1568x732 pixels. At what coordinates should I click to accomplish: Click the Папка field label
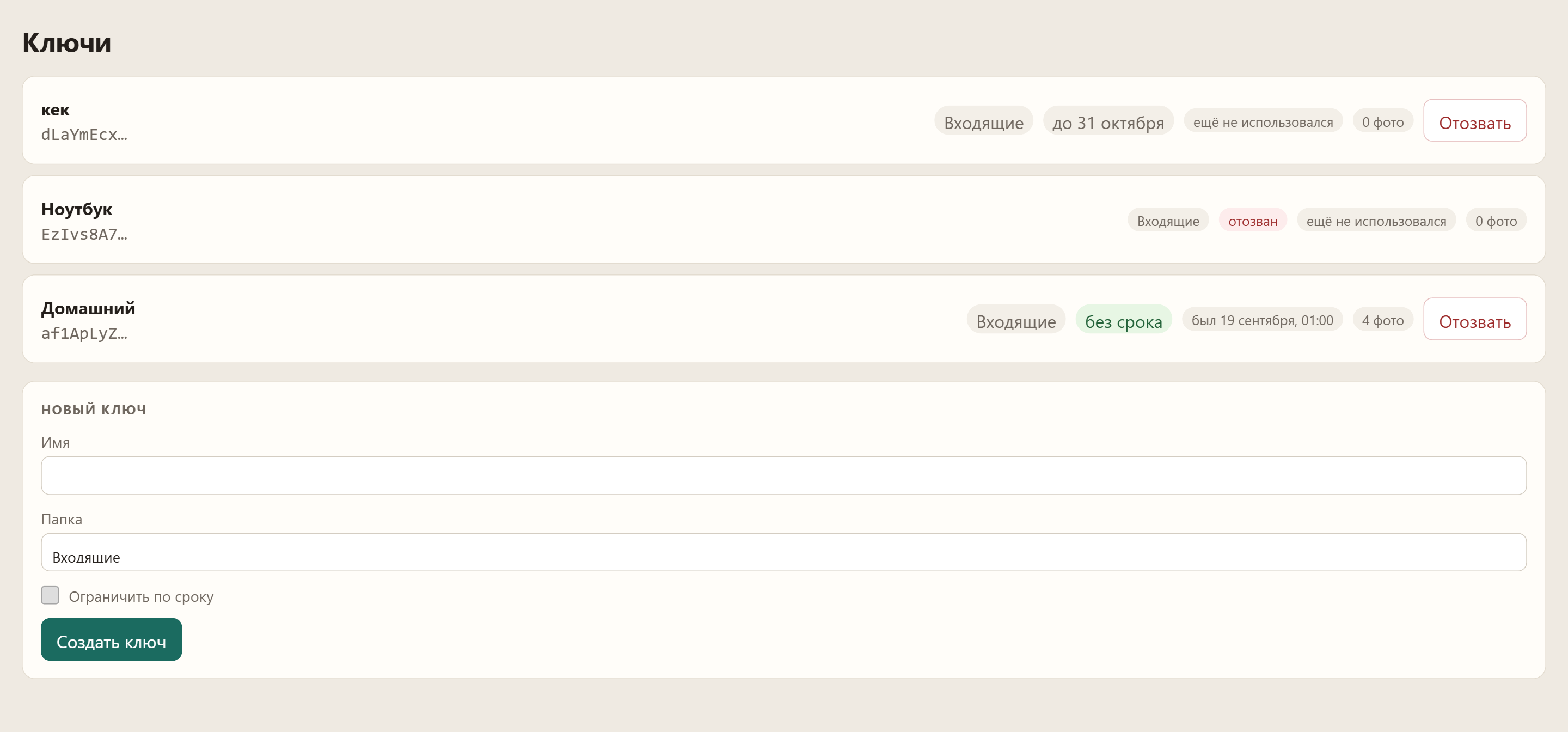click(62, 520)
